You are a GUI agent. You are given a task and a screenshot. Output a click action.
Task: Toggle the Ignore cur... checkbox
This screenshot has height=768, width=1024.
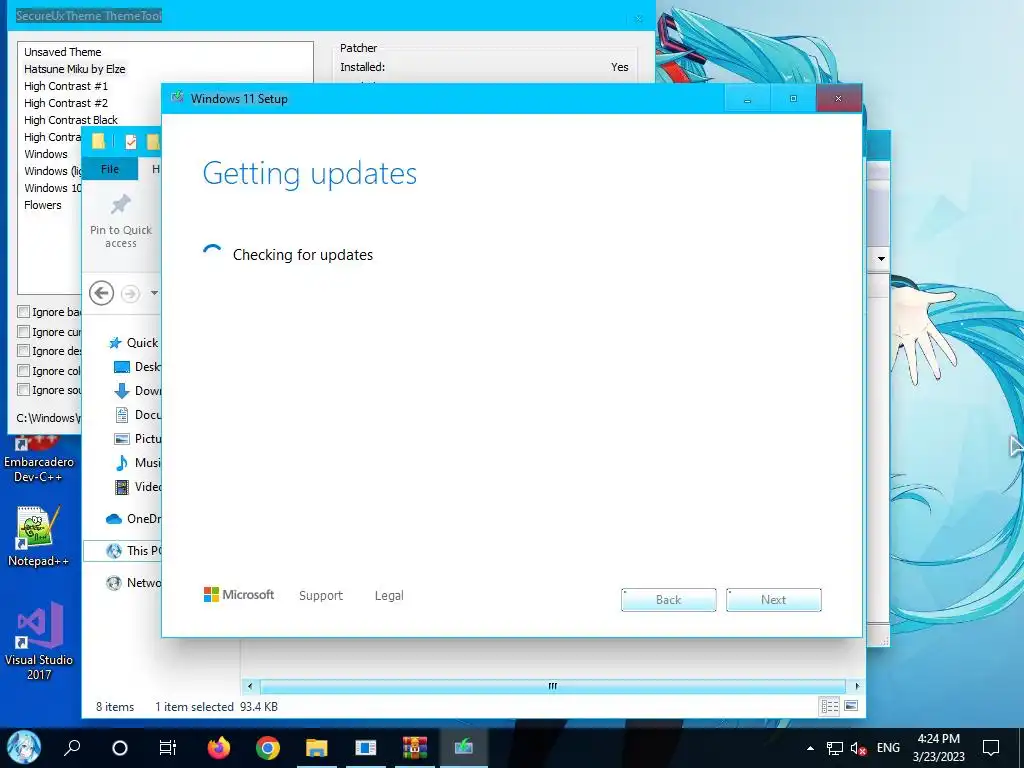tap(24, 331)
